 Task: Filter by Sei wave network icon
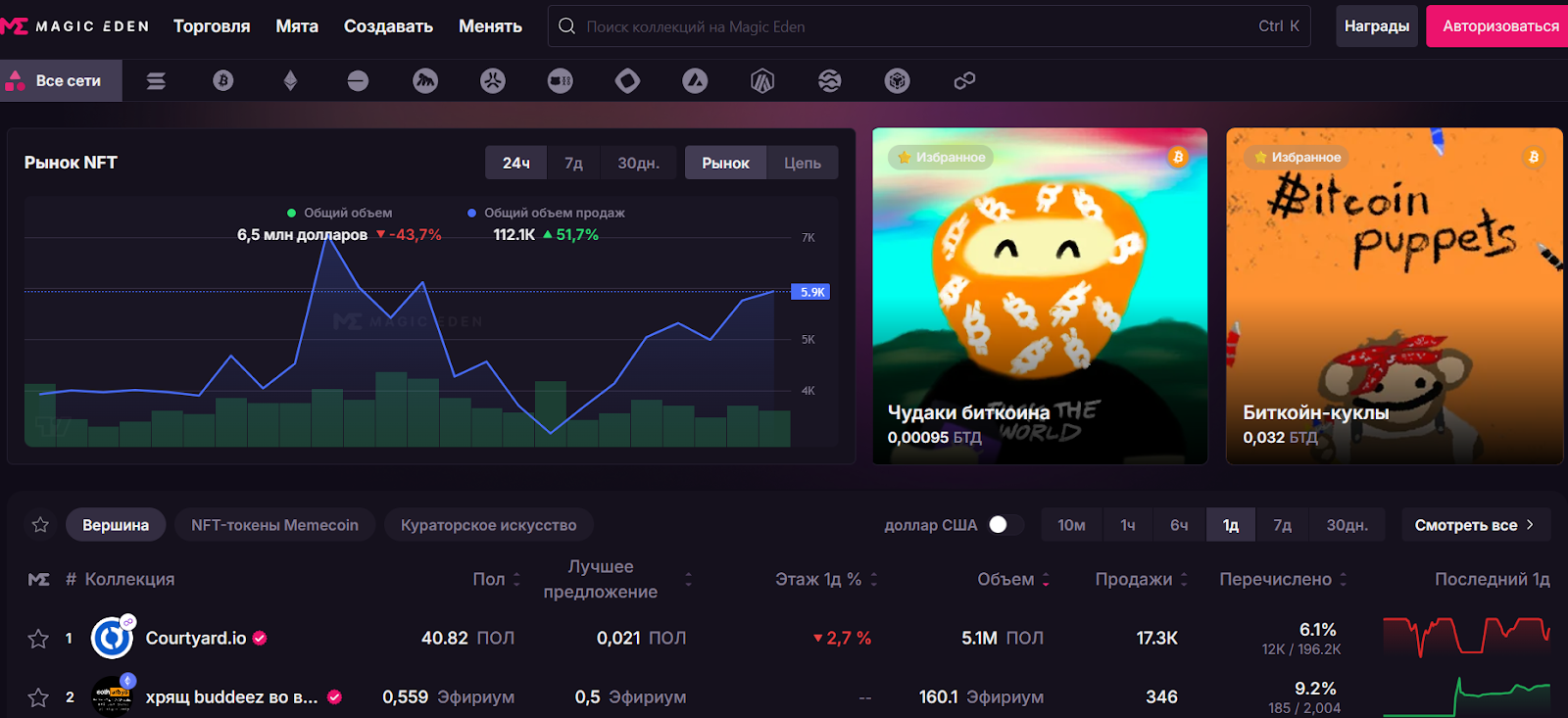click(x=830, y=81)
